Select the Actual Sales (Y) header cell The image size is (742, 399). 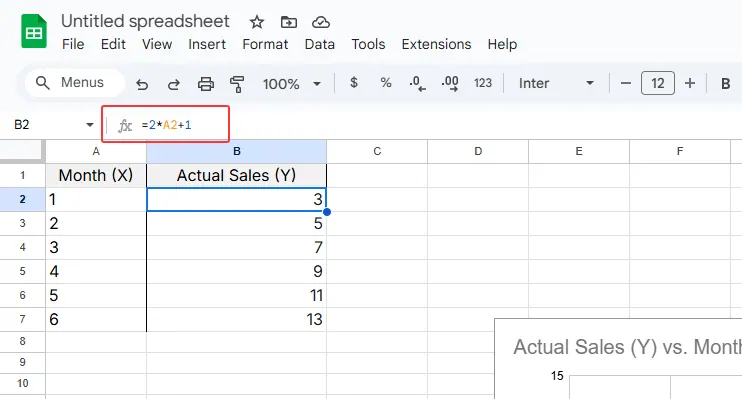point(237,176)
